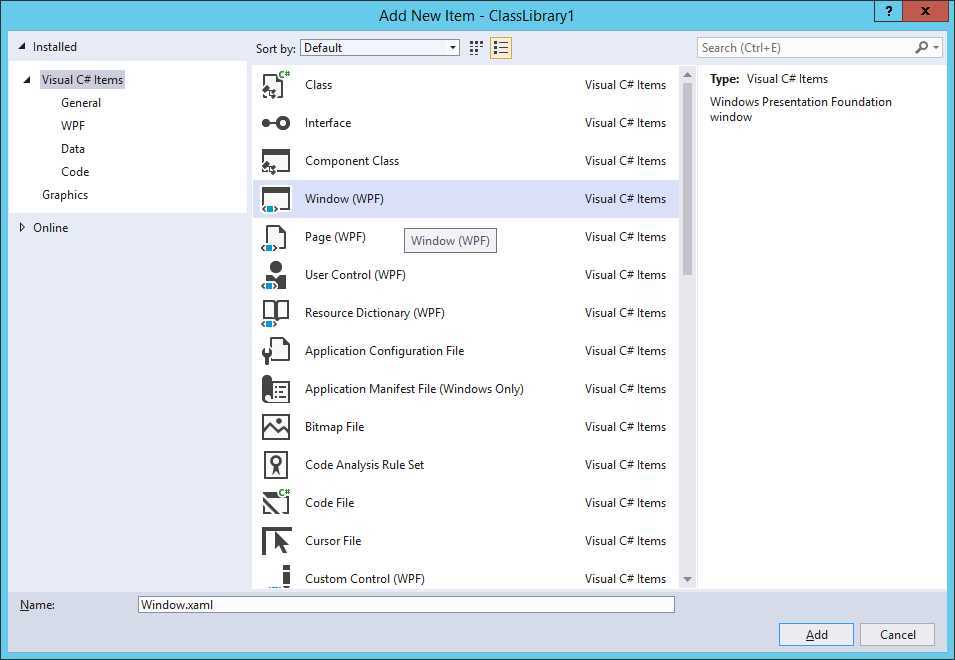Image resolution: width=955 pixels, height=660 pixels.
Task: Click the Cursor File label
Action: point(333,541)
